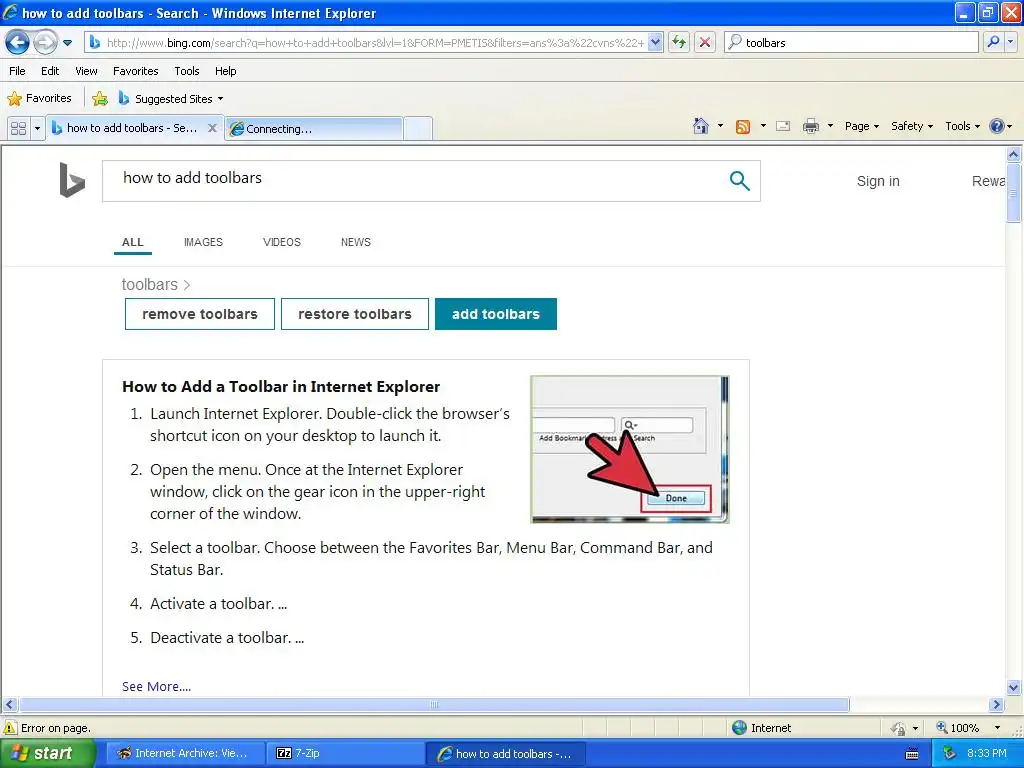Click Add to Favorites Bar icon
The width and height of the screenshot is (1024, 768).
[x=100, y=99]
